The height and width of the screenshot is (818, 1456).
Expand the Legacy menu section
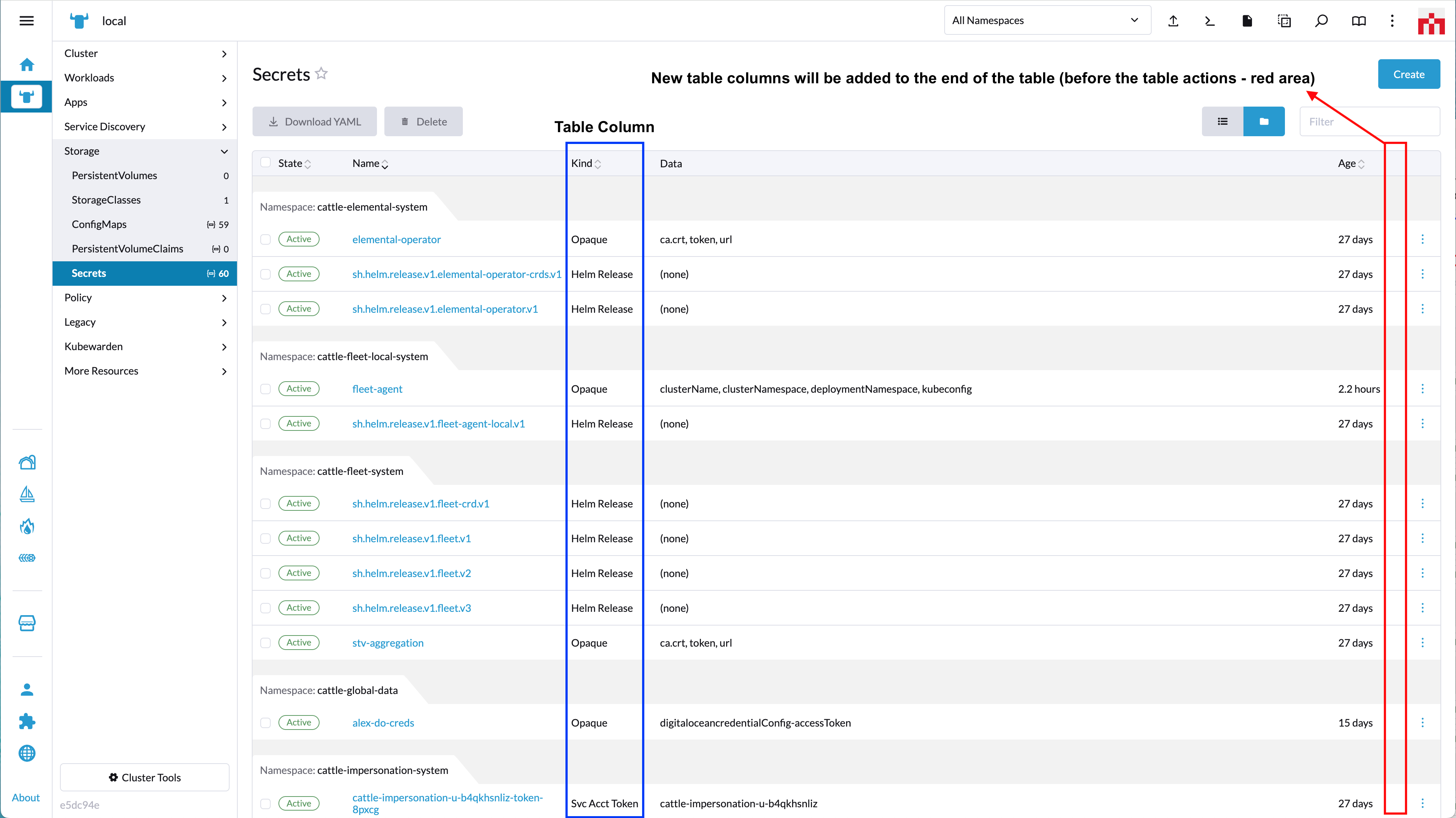pyautogui.click(x=145, y=322)
